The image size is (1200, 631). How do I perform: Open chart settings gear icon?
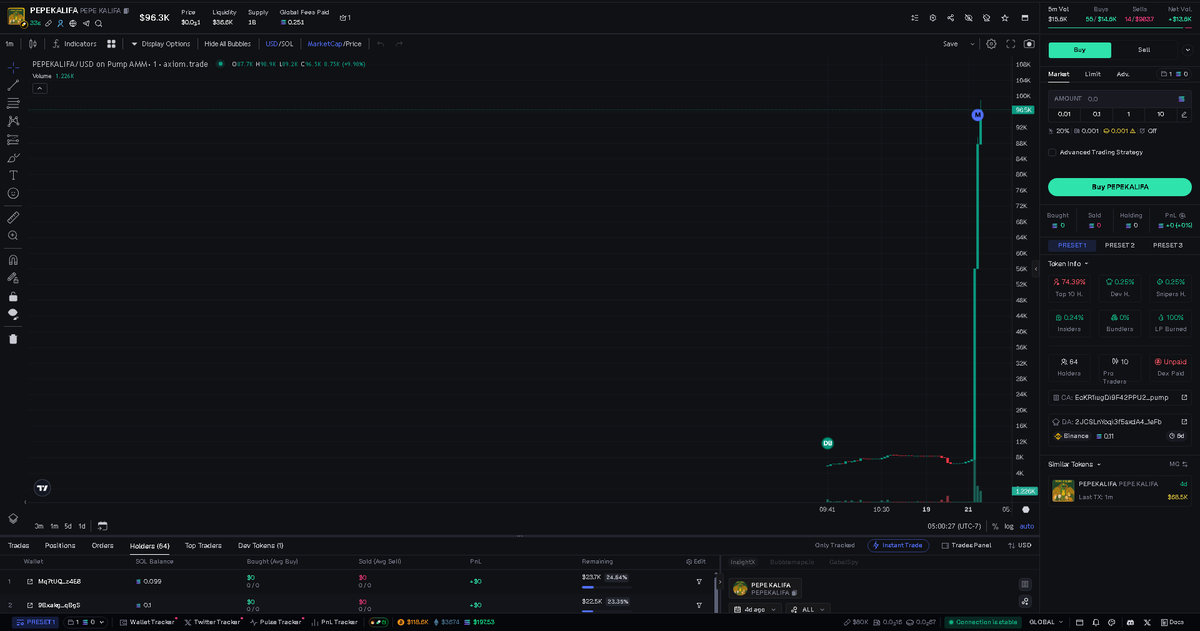991,44
